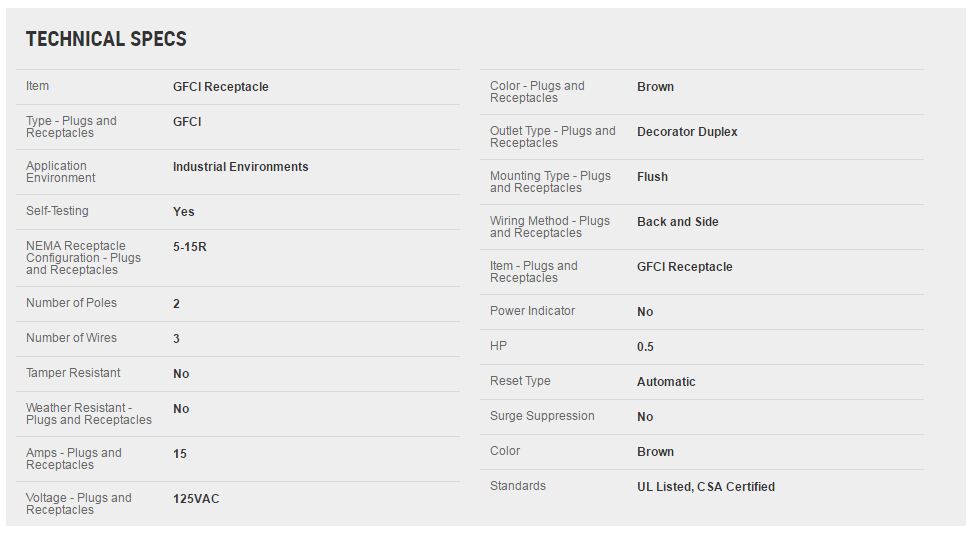Click the Application Environment label

click(61, 172)
